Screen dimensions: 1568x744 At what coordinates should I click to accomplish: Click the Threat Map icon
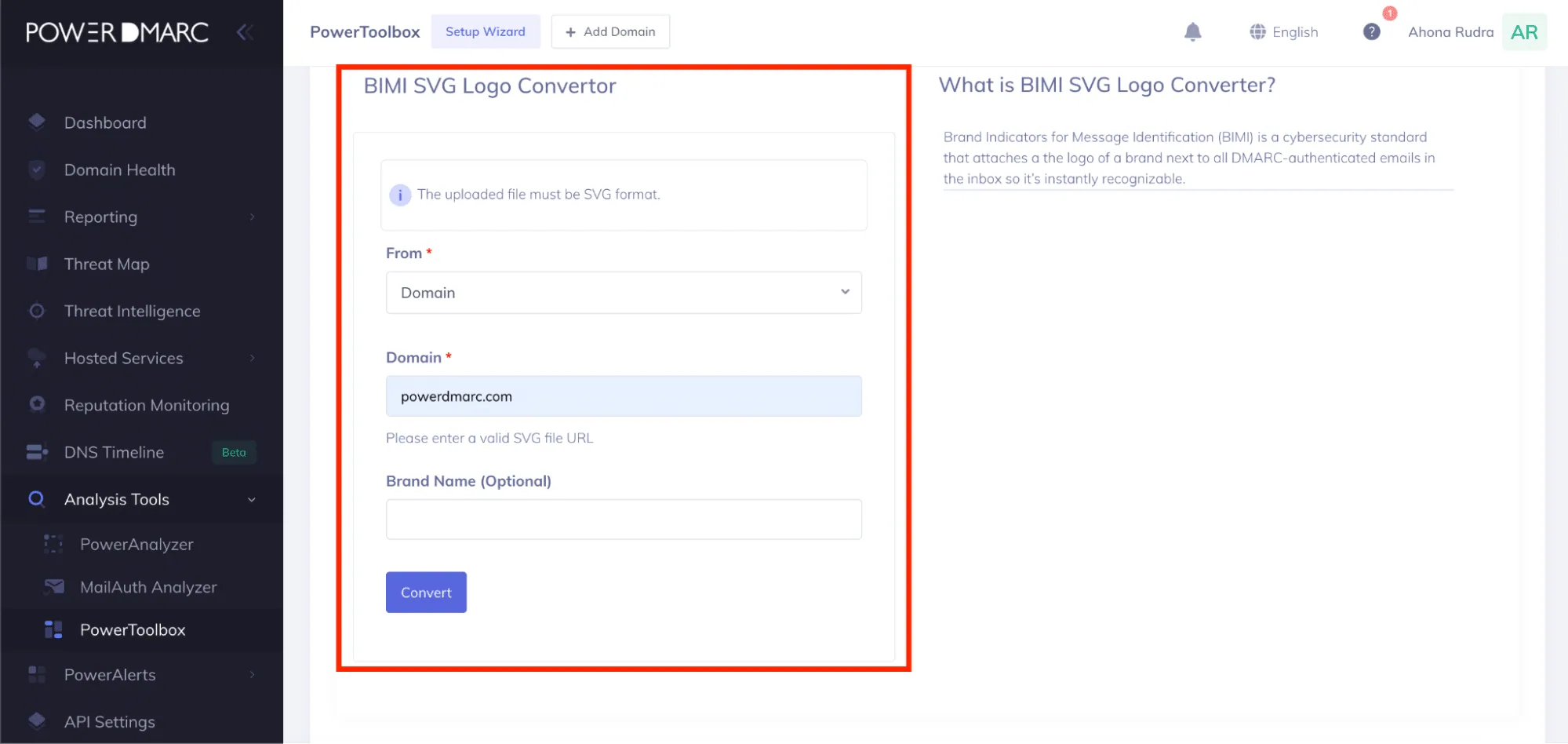pos(37,263)
